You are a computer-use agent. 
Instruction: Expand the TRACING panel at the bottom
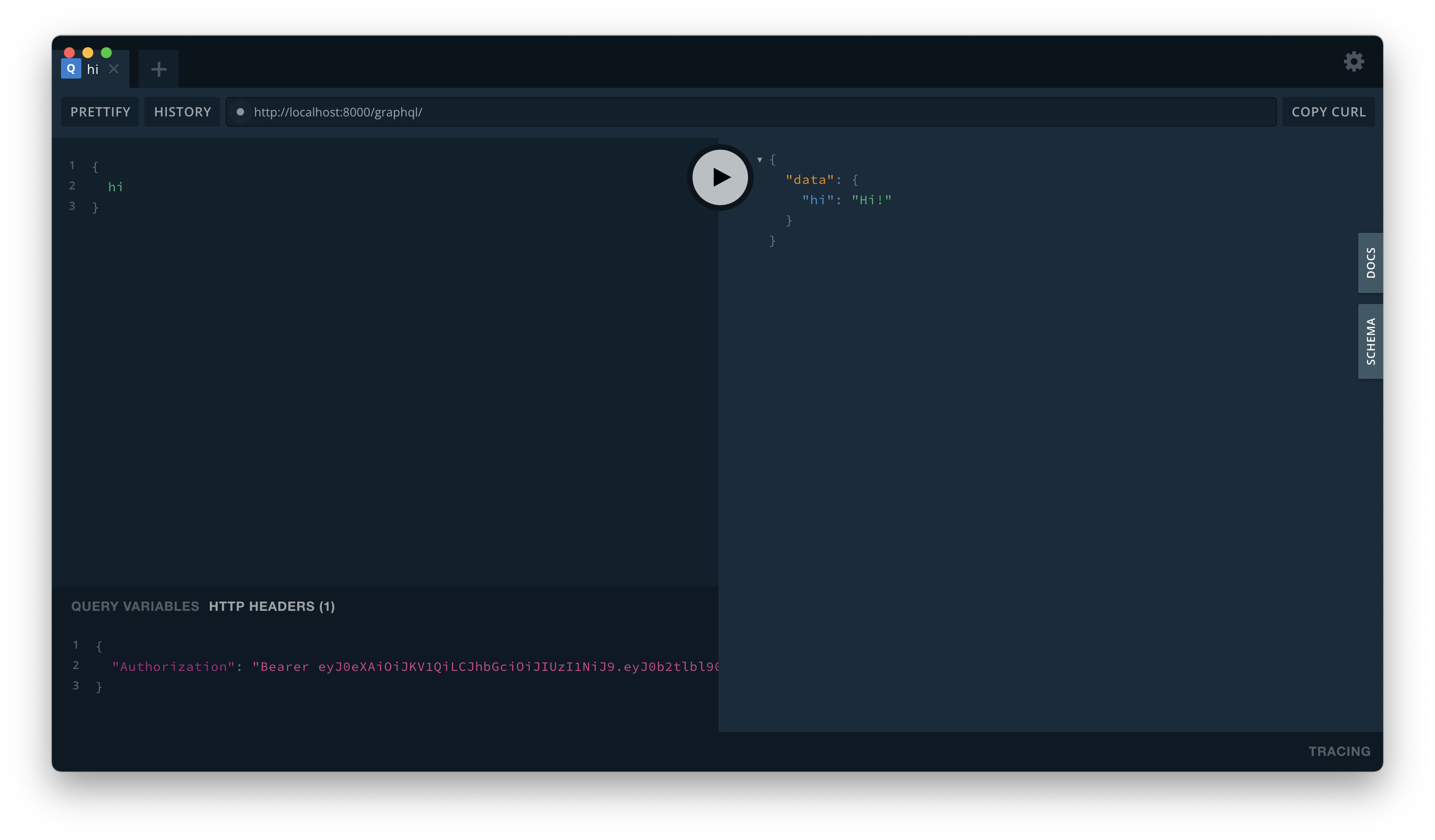tap(1339, 751)
